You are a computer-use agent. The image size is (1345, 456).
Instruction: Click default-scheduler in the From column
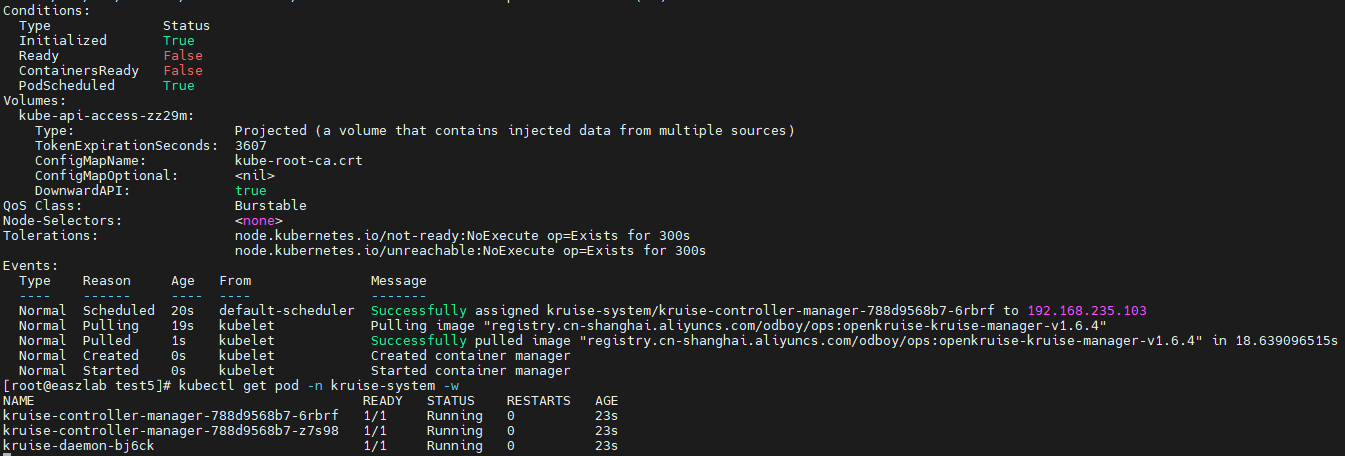coord(286,311)
